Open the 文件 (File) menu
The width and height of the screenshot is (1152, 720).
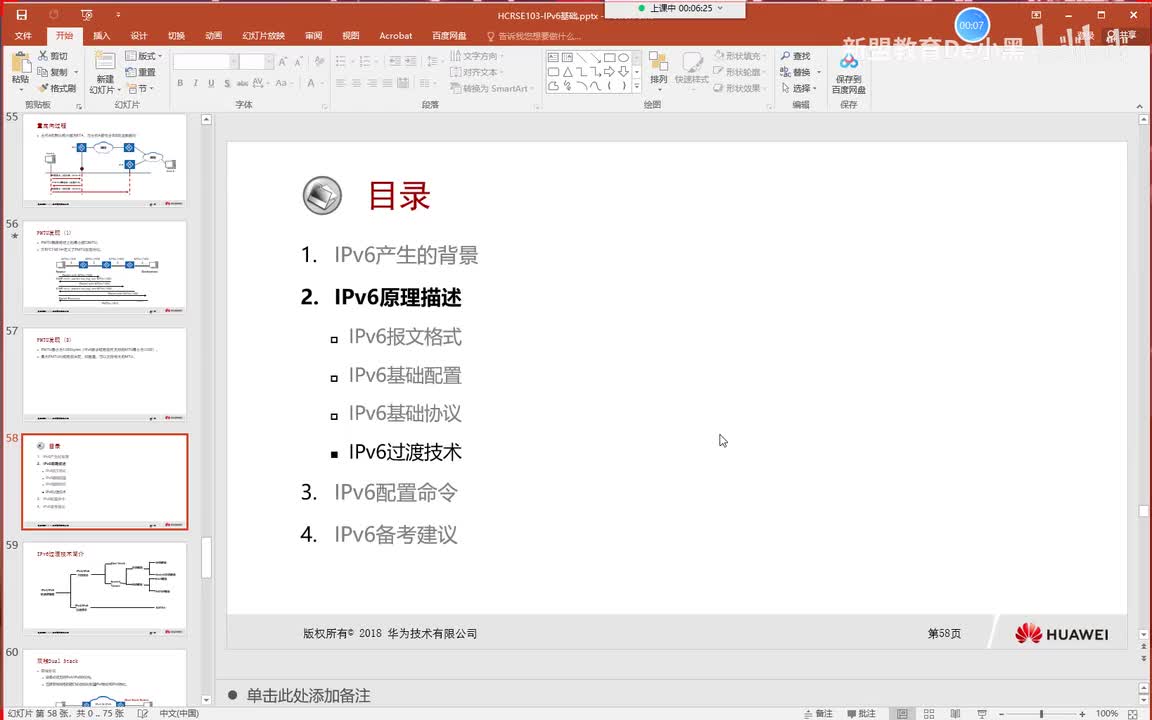[x=23, y=35]
